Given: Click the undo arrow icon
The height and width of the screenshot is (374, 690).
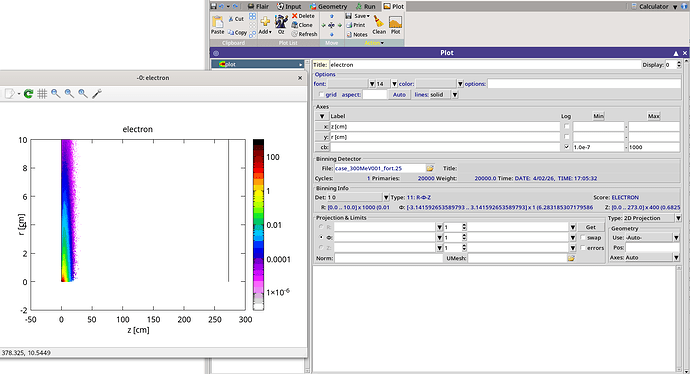Looking at the screenshot, I should click(x=222, y=6).
